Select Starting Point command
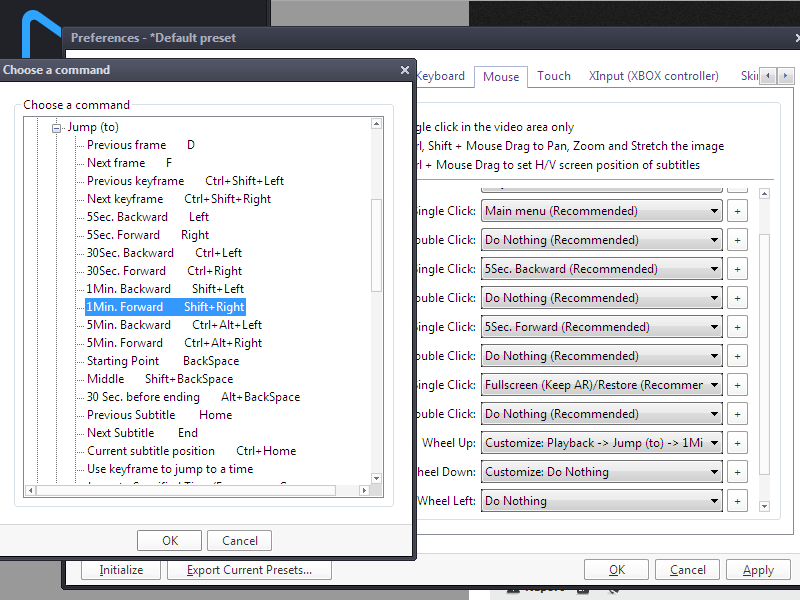Screen dimensions: 800x600 tap(163, 361)
